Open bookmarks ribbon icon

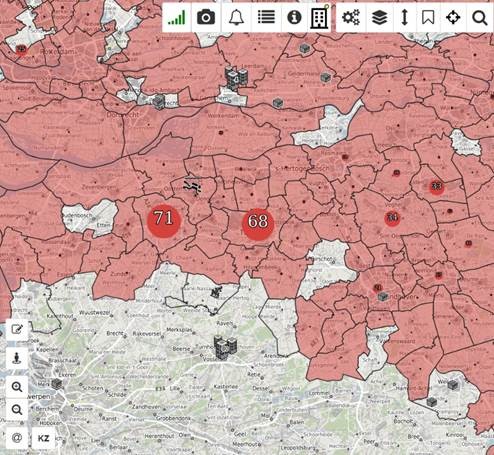(x=428, y=18)
